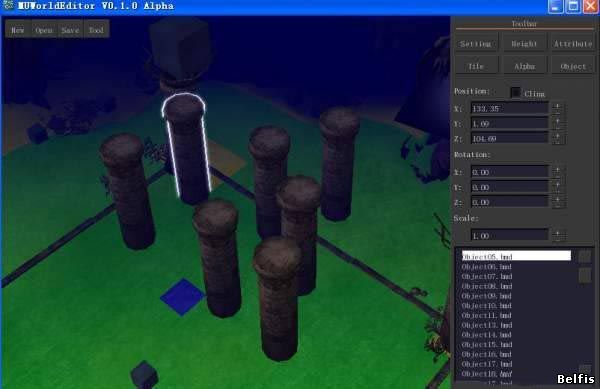
Task: Select the Tile tab
Action: tap(476, 66)
